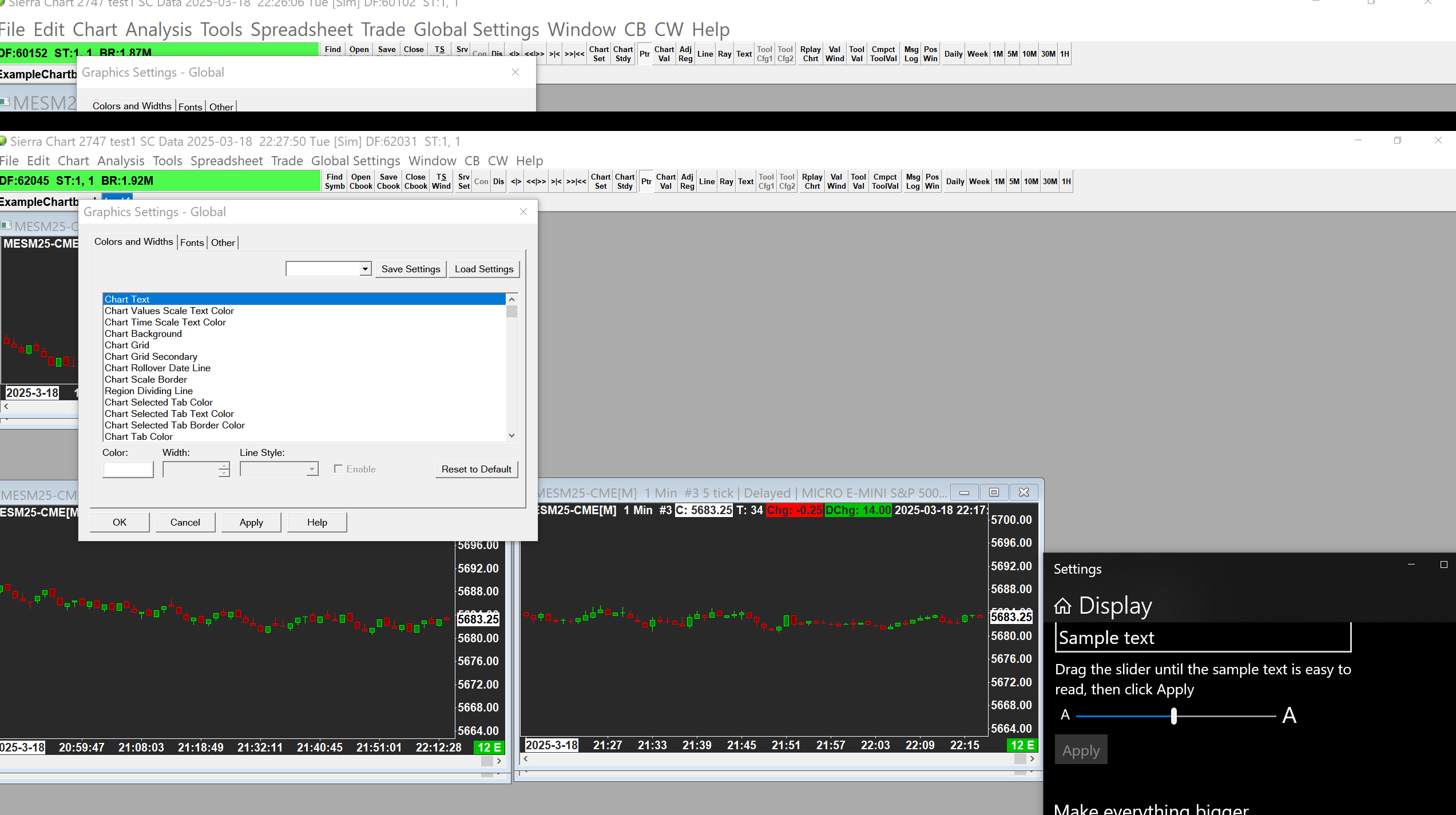Screen dimensions: 1456x815
Task: Increase the Width stepper value
Action: click(x=224, y=466)
